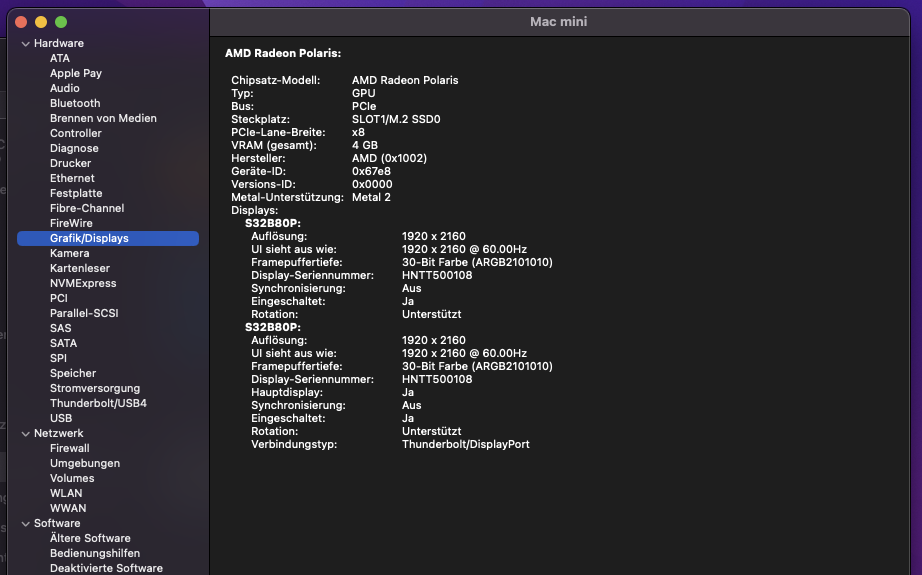This screenshot has height=575, width=922.
Task: Open the Kamera entry
Action: coord(69,253)
